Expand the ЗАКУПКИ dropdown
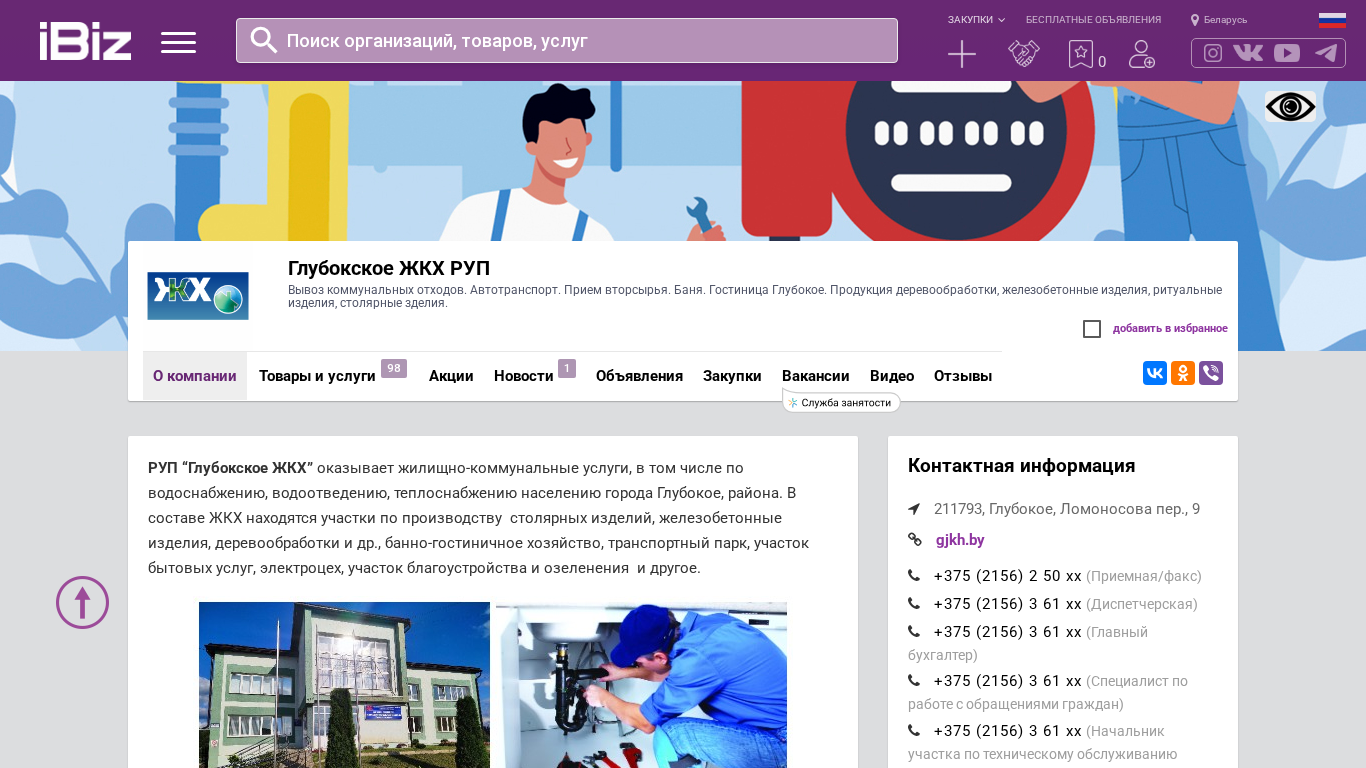Viewport: 1366px width, 768px height. 976,20
